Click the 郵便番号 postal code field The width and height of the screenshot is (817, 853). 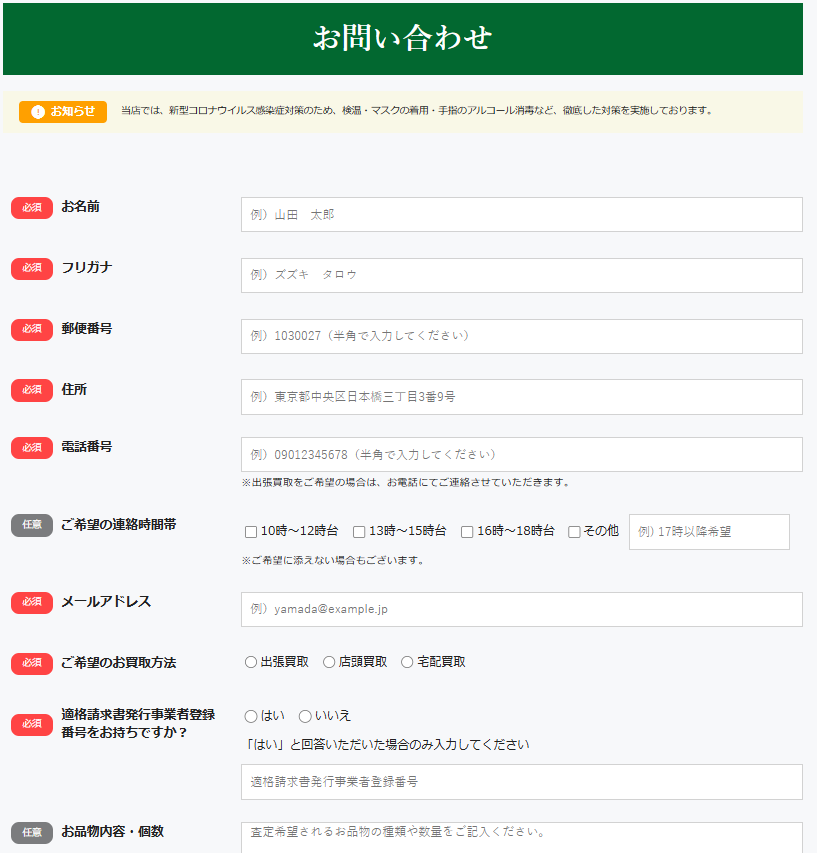(x=521, y=336)
